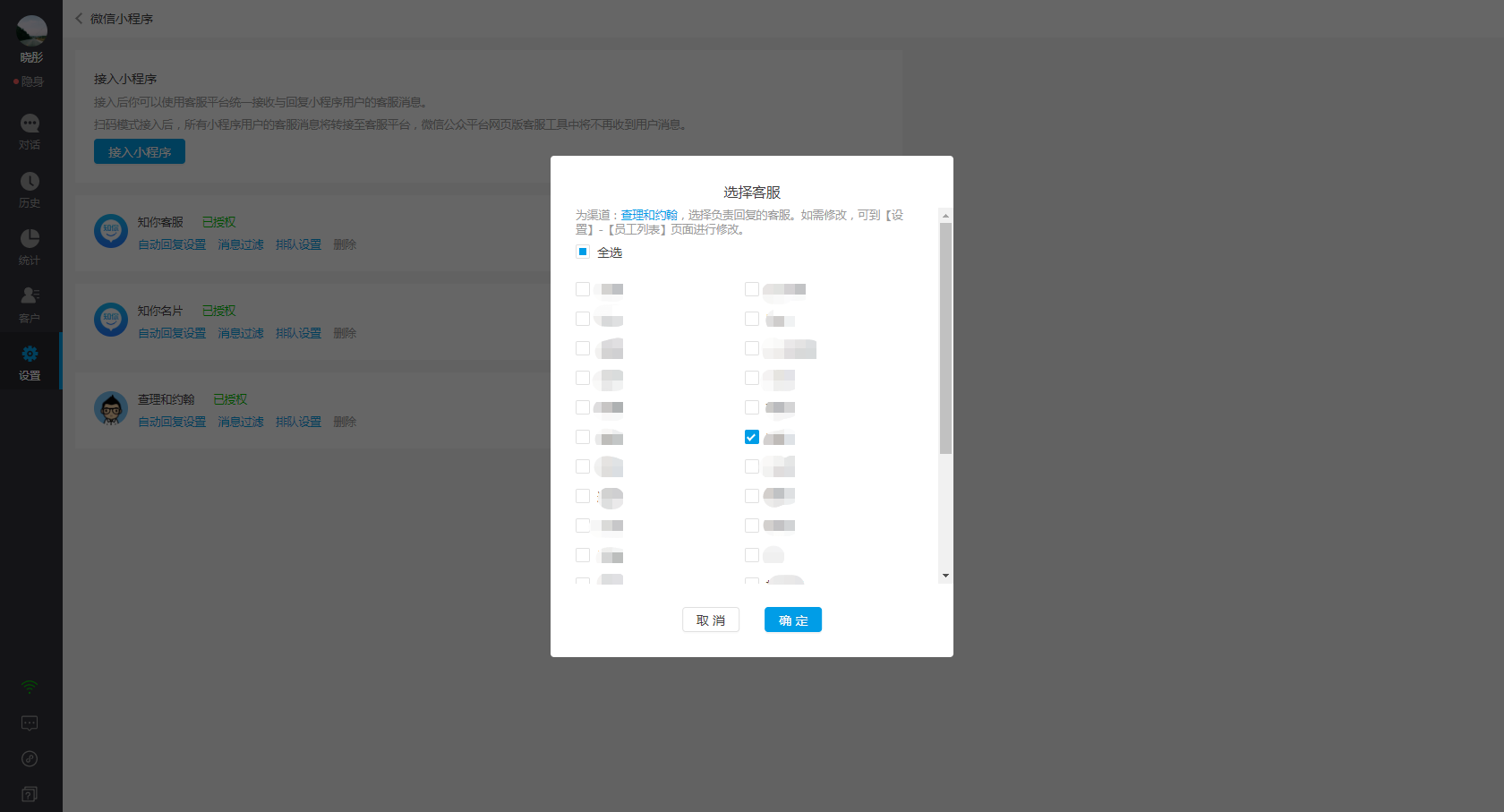Click the agent list scrollbar thumb

click(945, 338)
